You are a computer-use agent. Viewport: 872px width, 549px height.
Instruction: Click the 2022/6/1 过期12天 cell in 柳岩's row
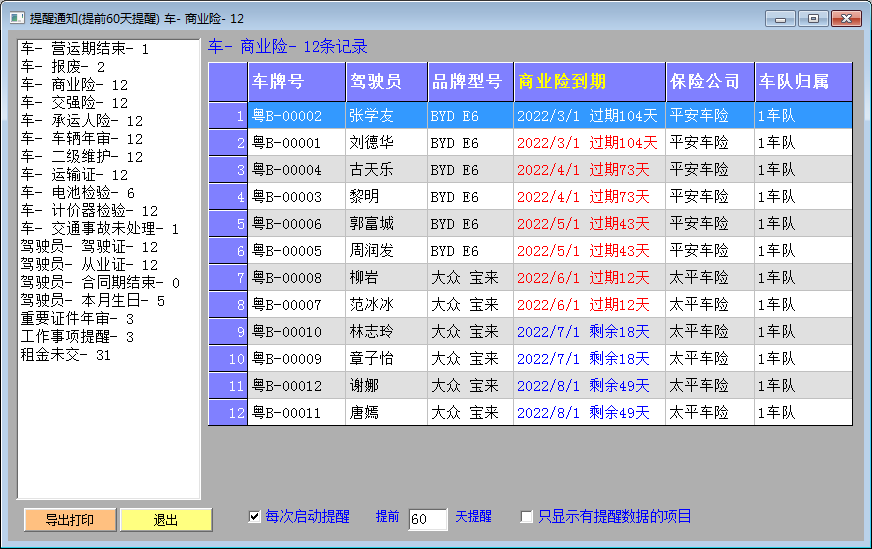pos(589,278)
